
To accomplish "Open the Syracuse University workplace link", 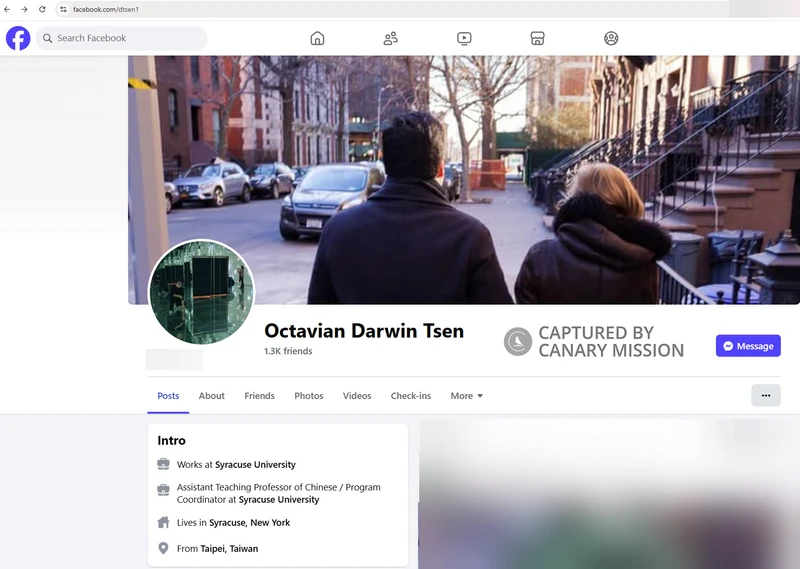I will [255, 464].
